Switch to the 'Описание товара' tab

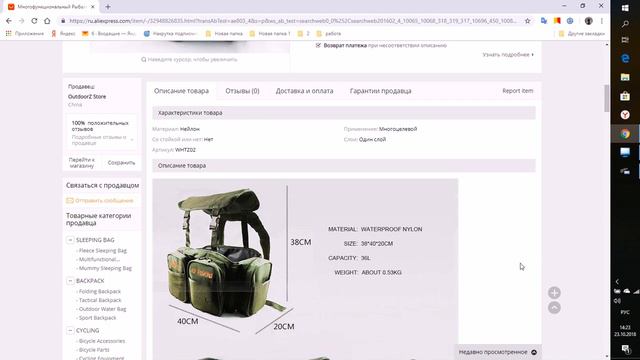click(x=181, y=91)
